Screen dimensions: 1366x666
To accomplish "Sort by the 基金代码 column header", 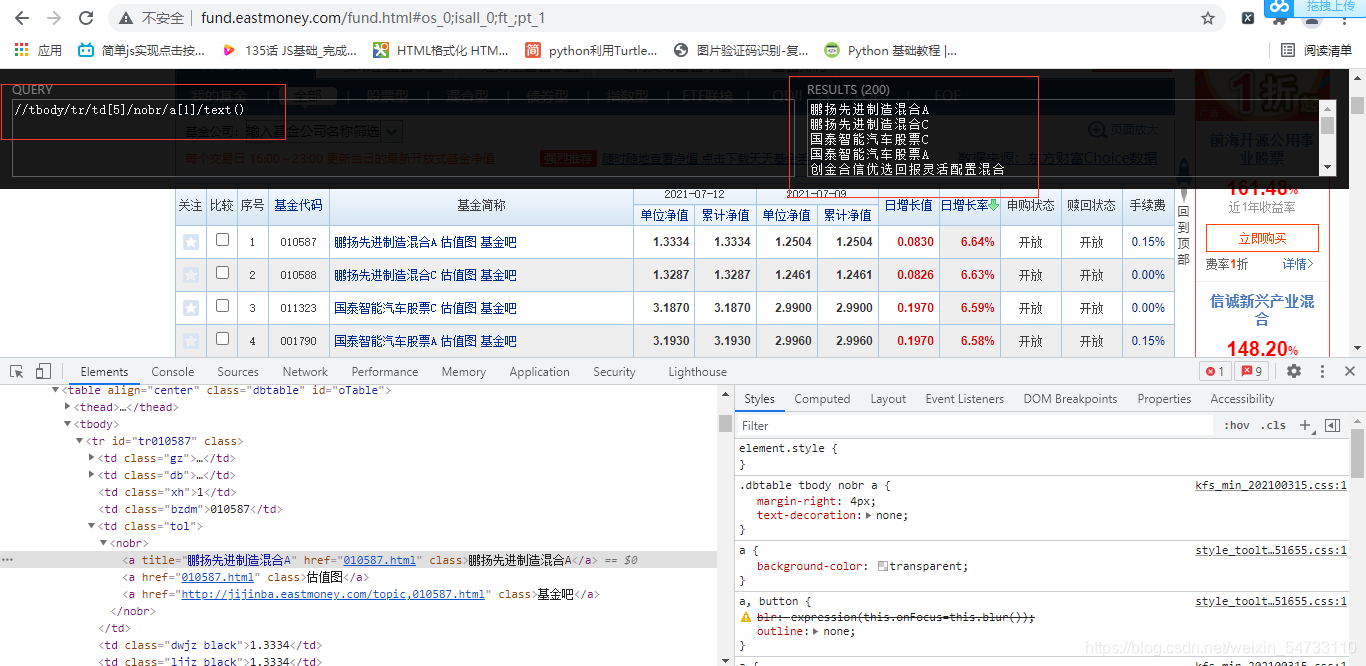I will (298, 205).
